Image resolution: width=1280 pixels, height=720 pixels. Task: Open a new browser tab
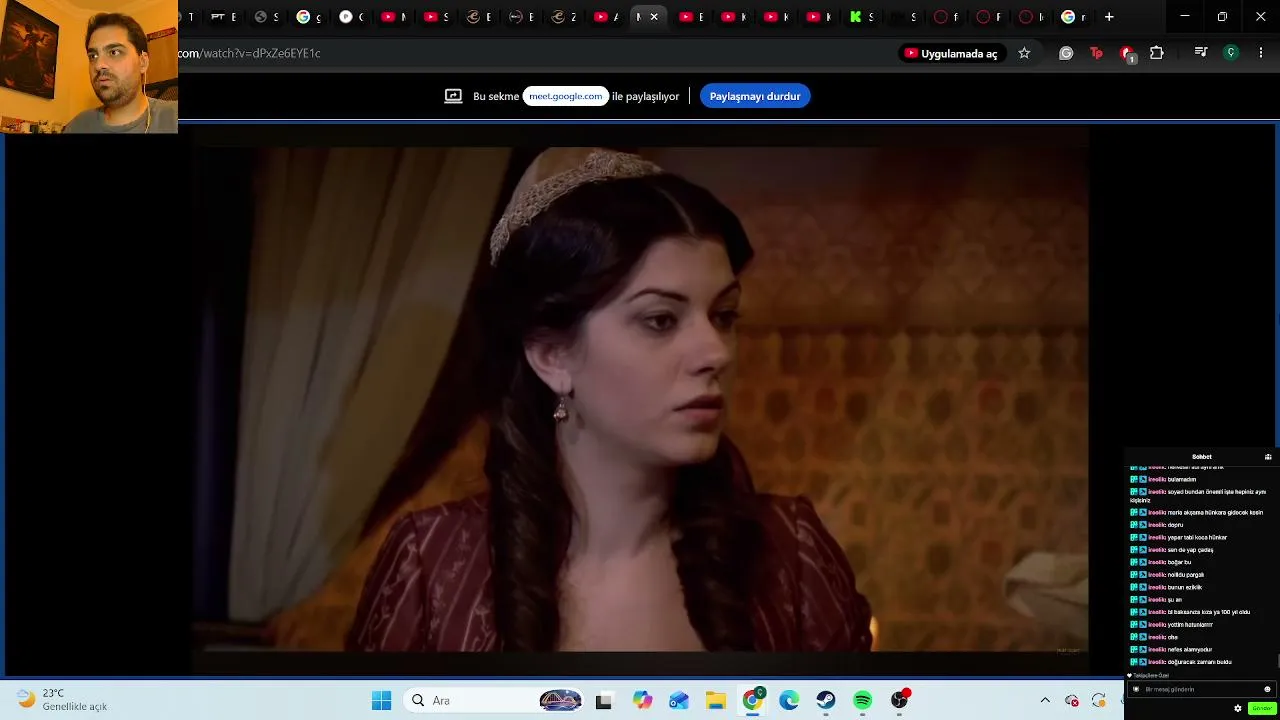click(1109, 17)
